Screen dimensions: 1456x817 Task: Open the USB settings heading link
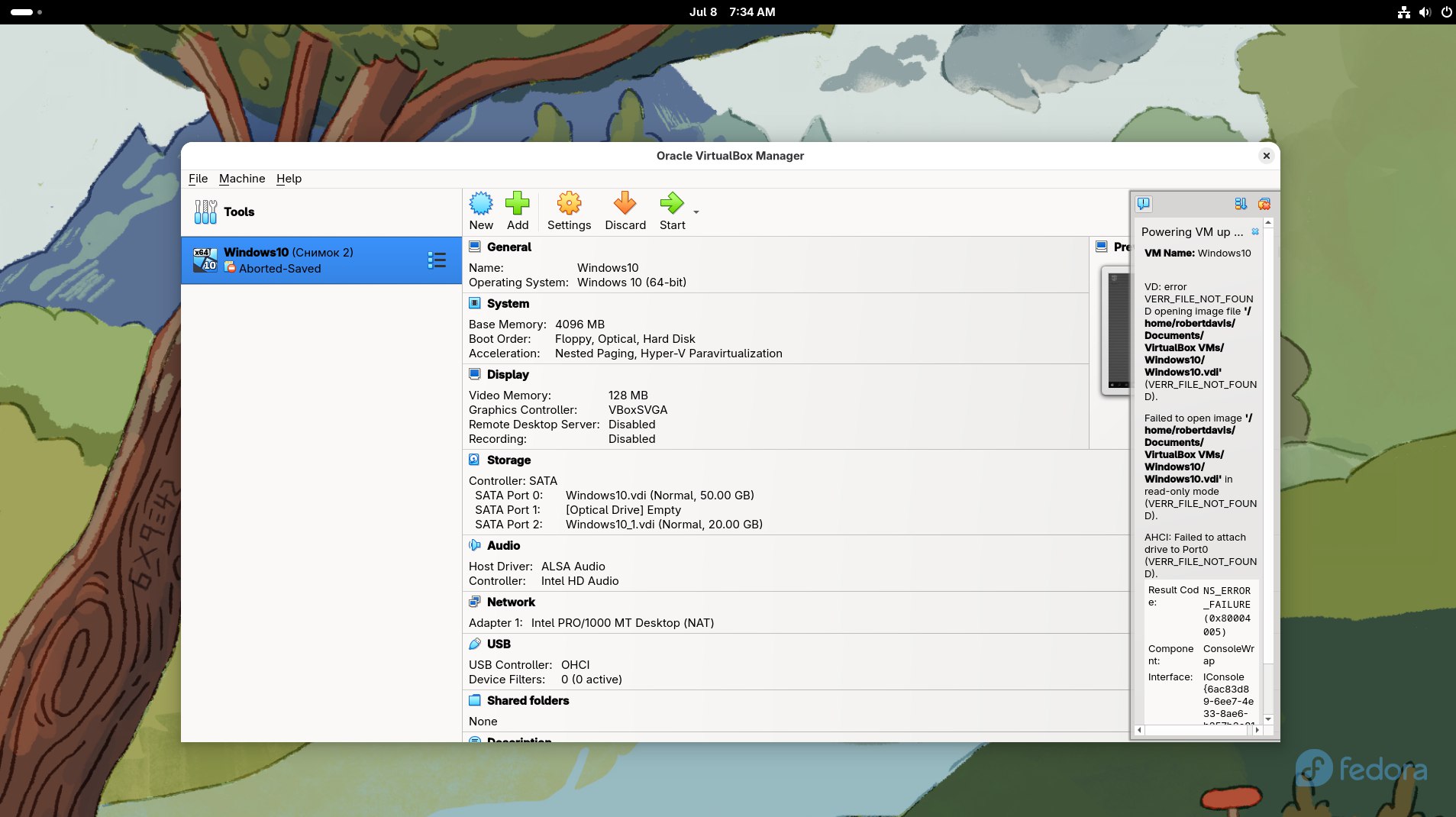point(499,644)
